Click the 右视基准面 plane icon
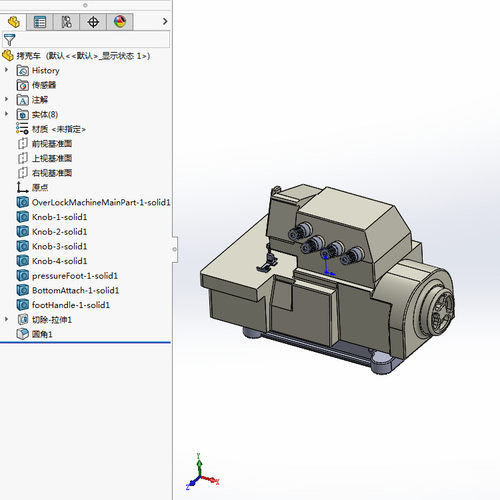The width and height of the screenshot is (500, 500). click(x=23, y=173)
